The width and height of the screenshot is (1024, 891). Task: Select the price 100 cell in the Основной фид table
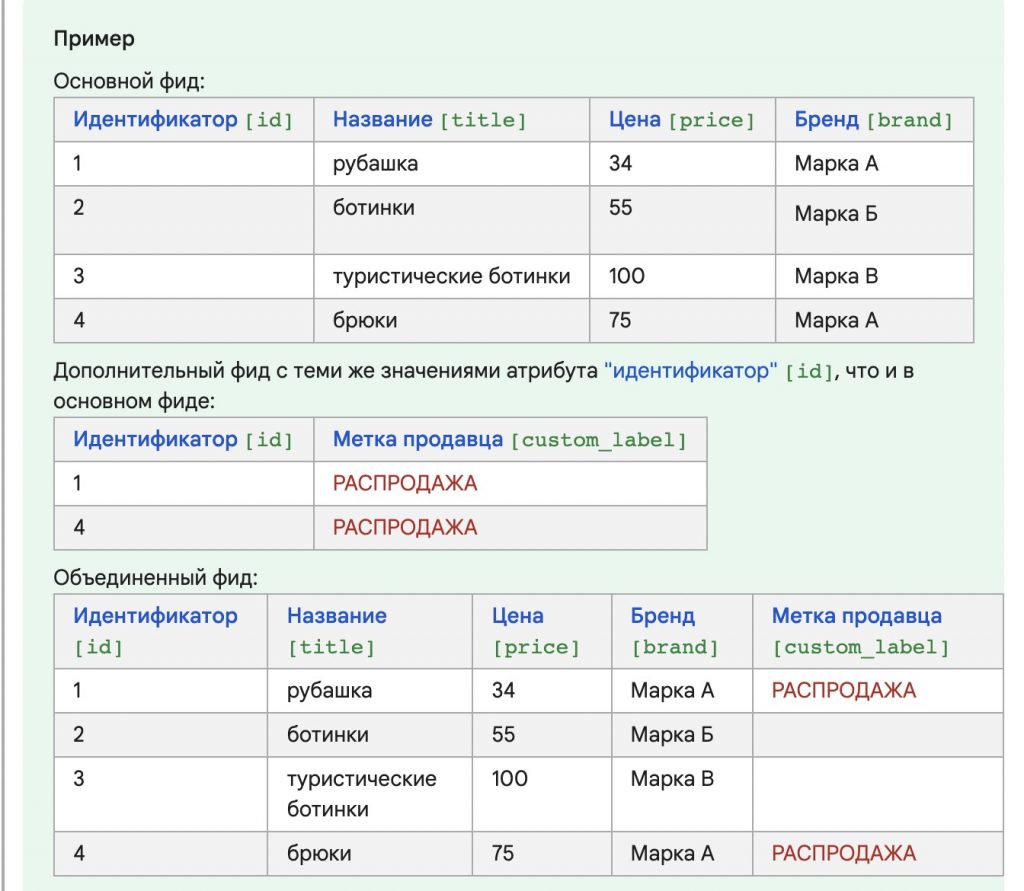(682, 276)
